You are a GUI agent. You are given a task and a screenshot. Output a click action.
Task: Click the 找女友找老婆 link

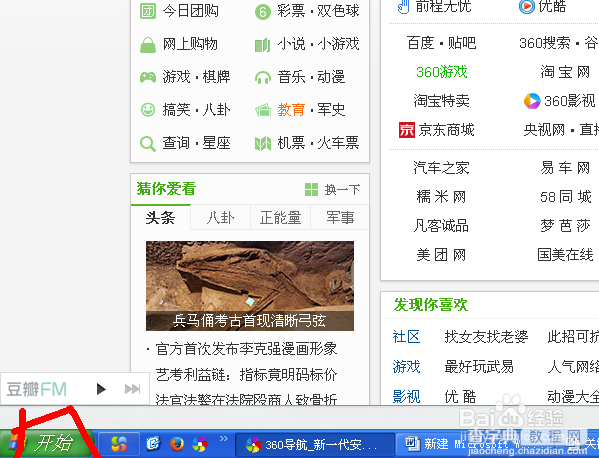click(x=486, y=337)
